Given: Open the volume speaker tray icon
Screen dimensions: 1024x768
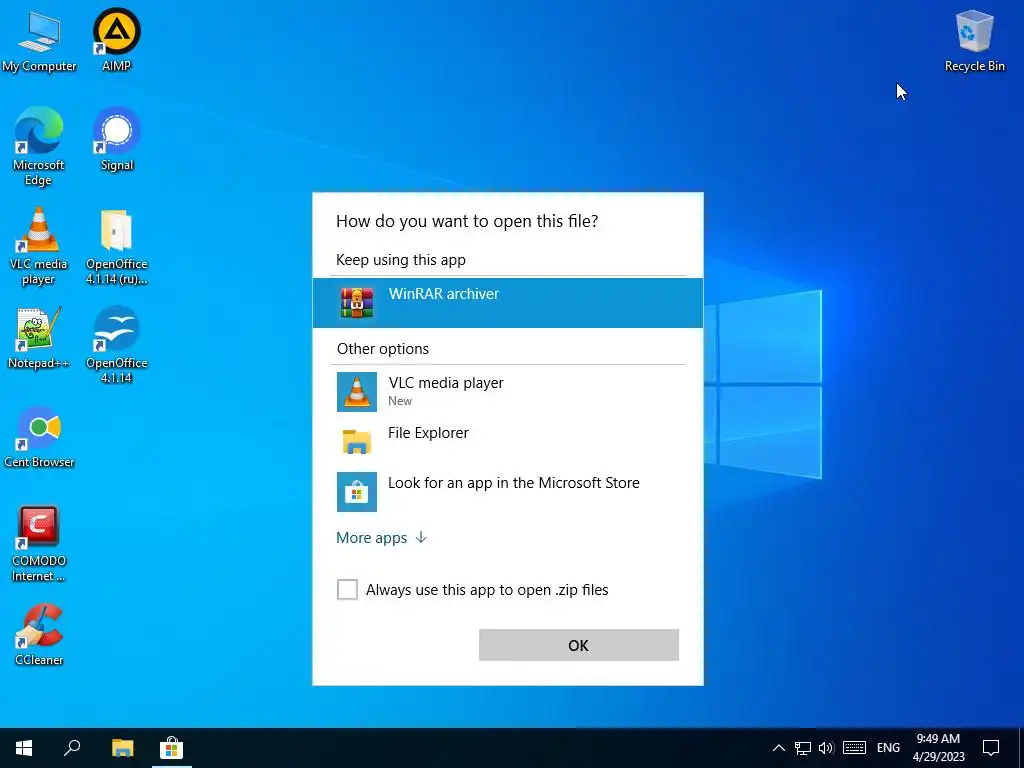Looking at the screenshot, I should point(826,748).
